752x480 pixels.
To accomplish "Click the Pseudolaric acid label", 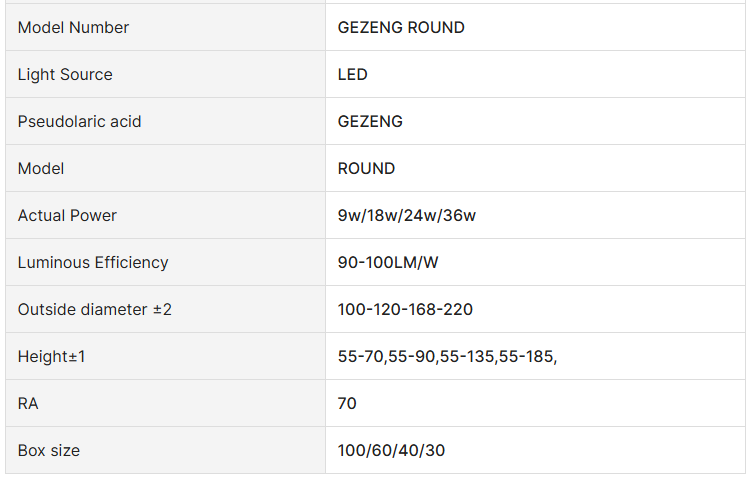I will click(x=79, y=122).
